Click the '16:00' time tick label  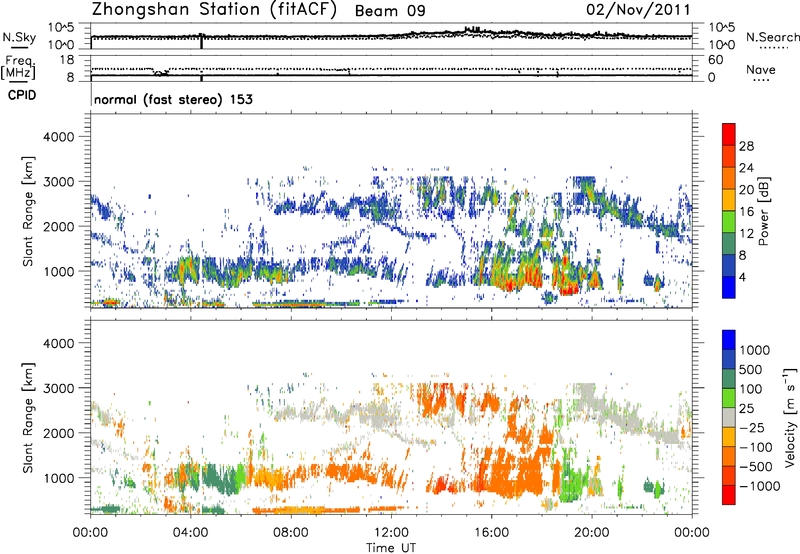[491, 533]
